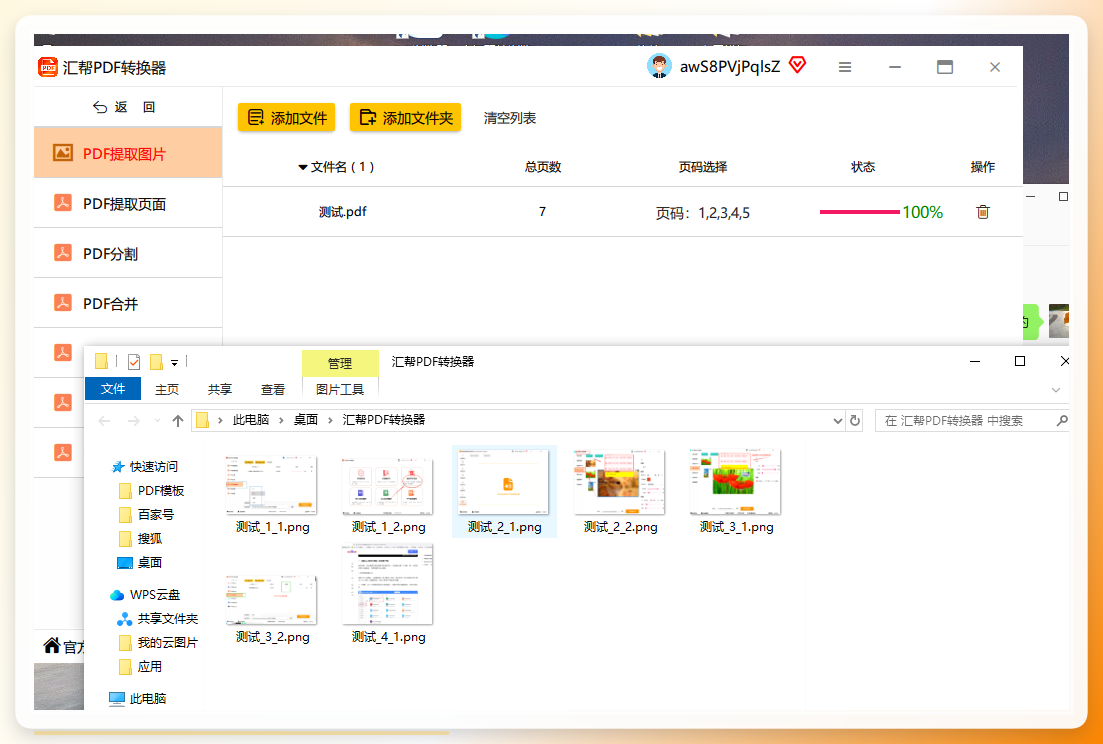Open the hamburger menu in 汇帮PDF转换器

(x=845, y=67)
